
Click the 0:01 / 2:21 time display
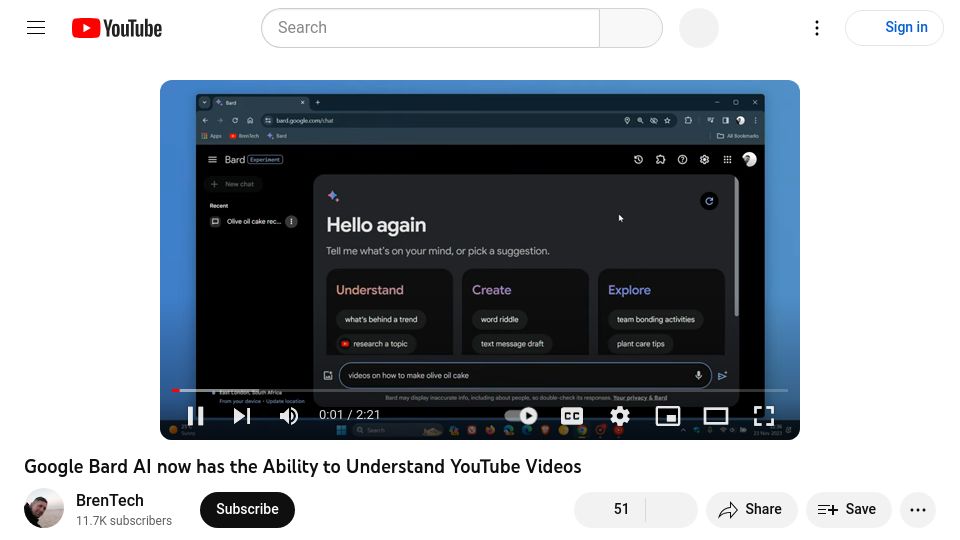click(x=350, y=414)
